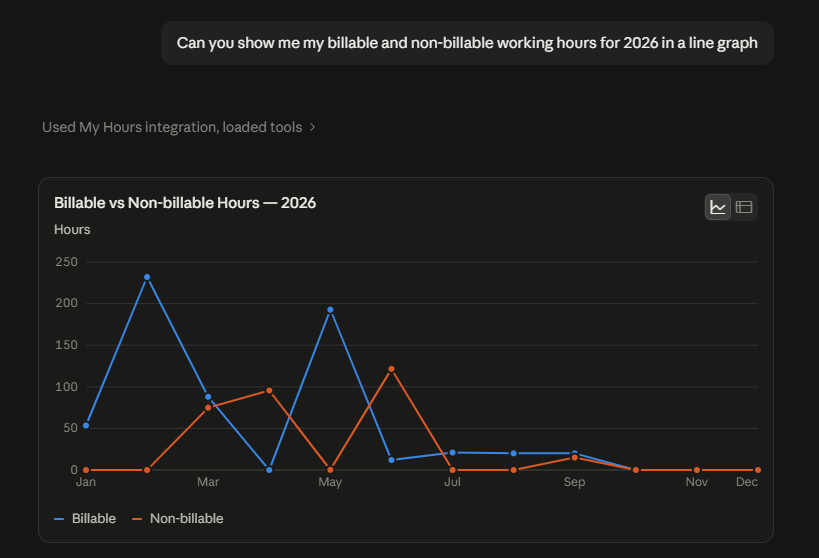Click the '50' y-axis value
The image size is (819, 558).
[x=71, y=428]
